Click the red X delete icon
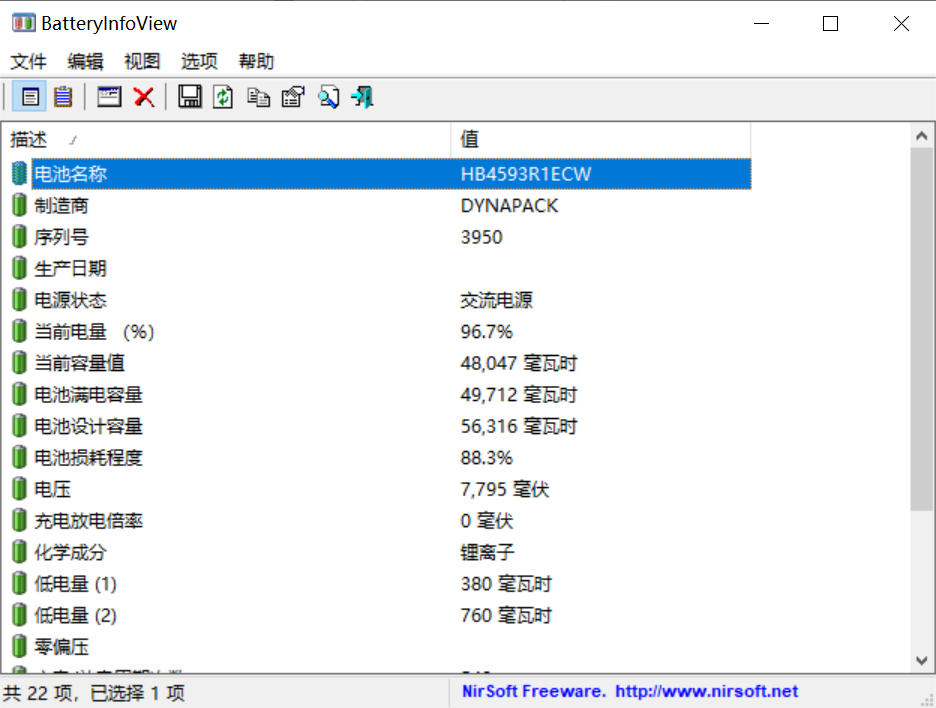936x708 pixels. click(x=144, y=97)
